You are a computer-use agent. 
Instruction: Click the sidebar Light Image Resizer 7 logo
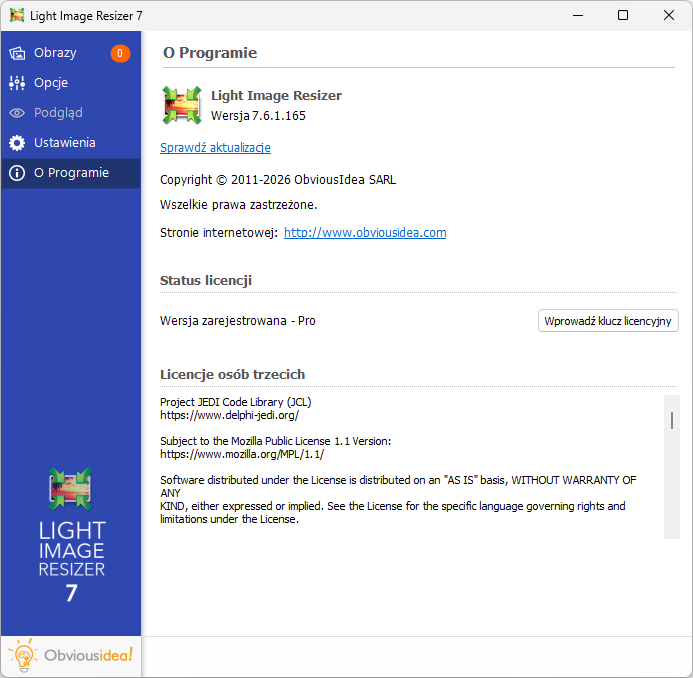coord(71,536)
